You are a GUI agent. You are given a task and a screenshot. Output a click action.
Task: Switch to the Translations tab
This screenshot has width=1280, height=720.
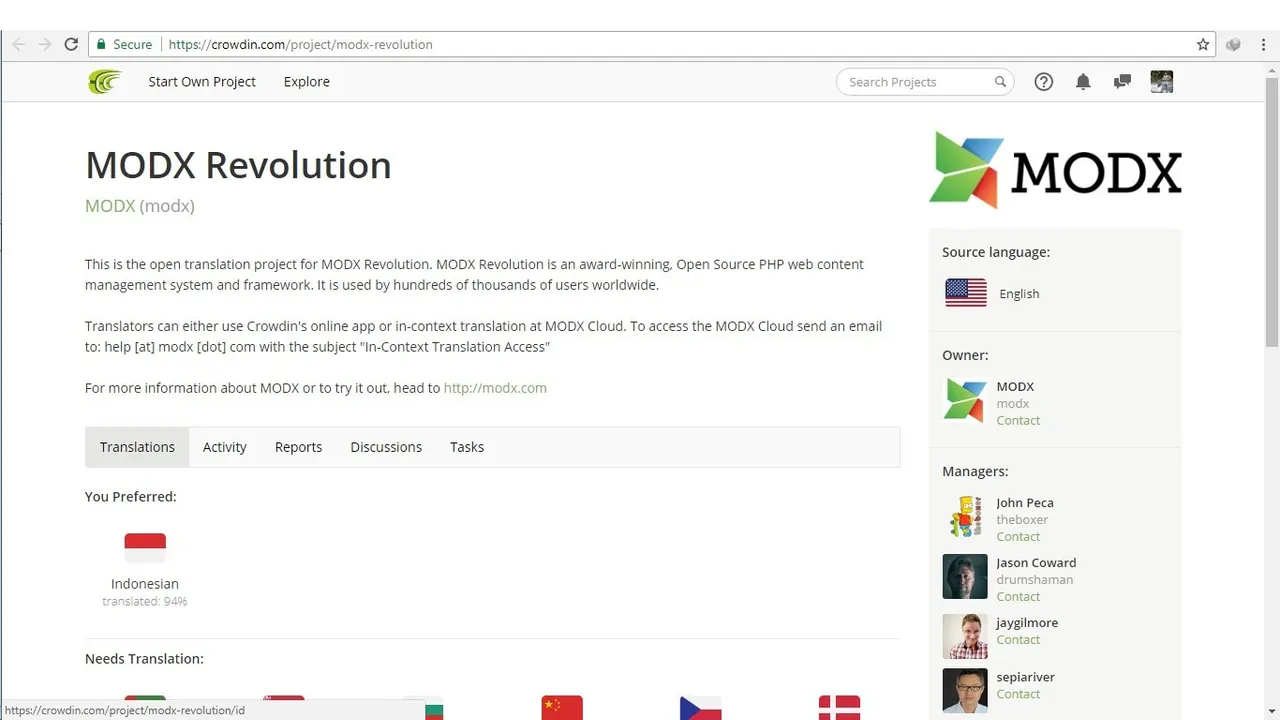coord(137,447)
